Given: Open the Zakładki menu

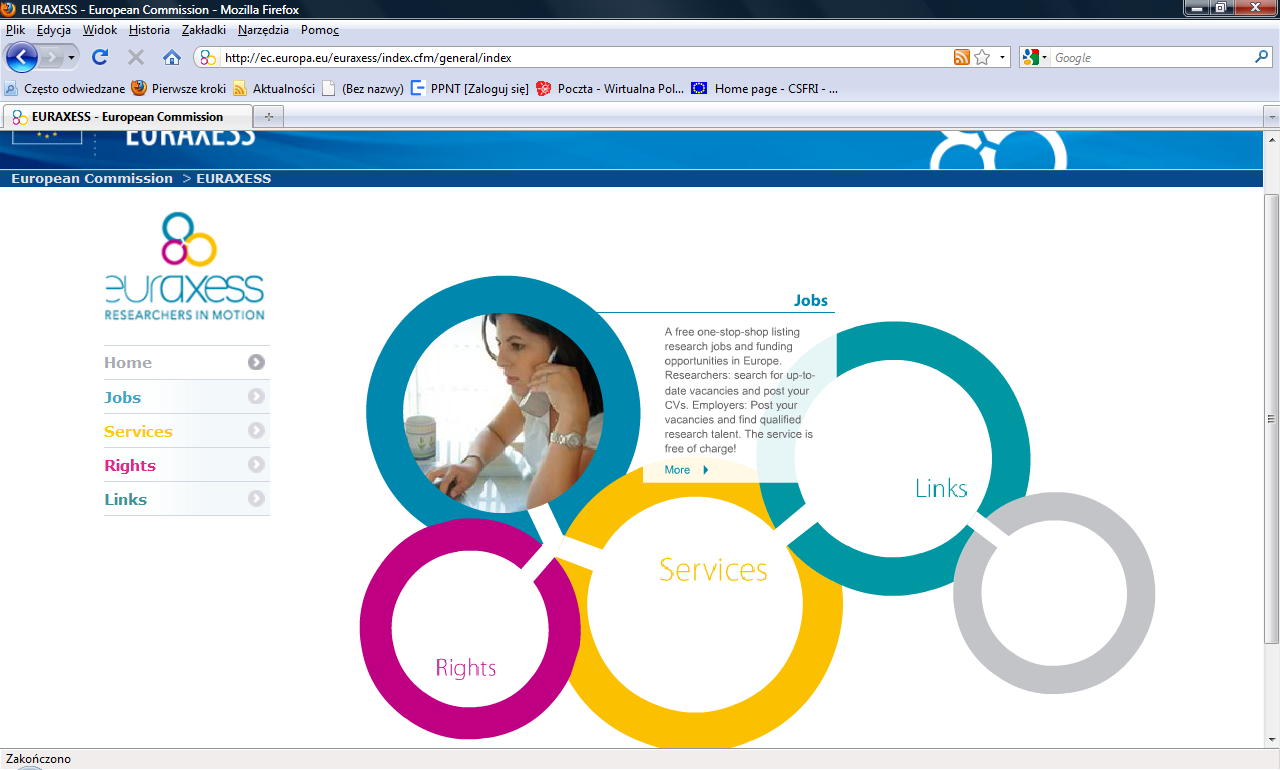Looking at the screenshot, I should pyautogui.click(x=205, y=30).
